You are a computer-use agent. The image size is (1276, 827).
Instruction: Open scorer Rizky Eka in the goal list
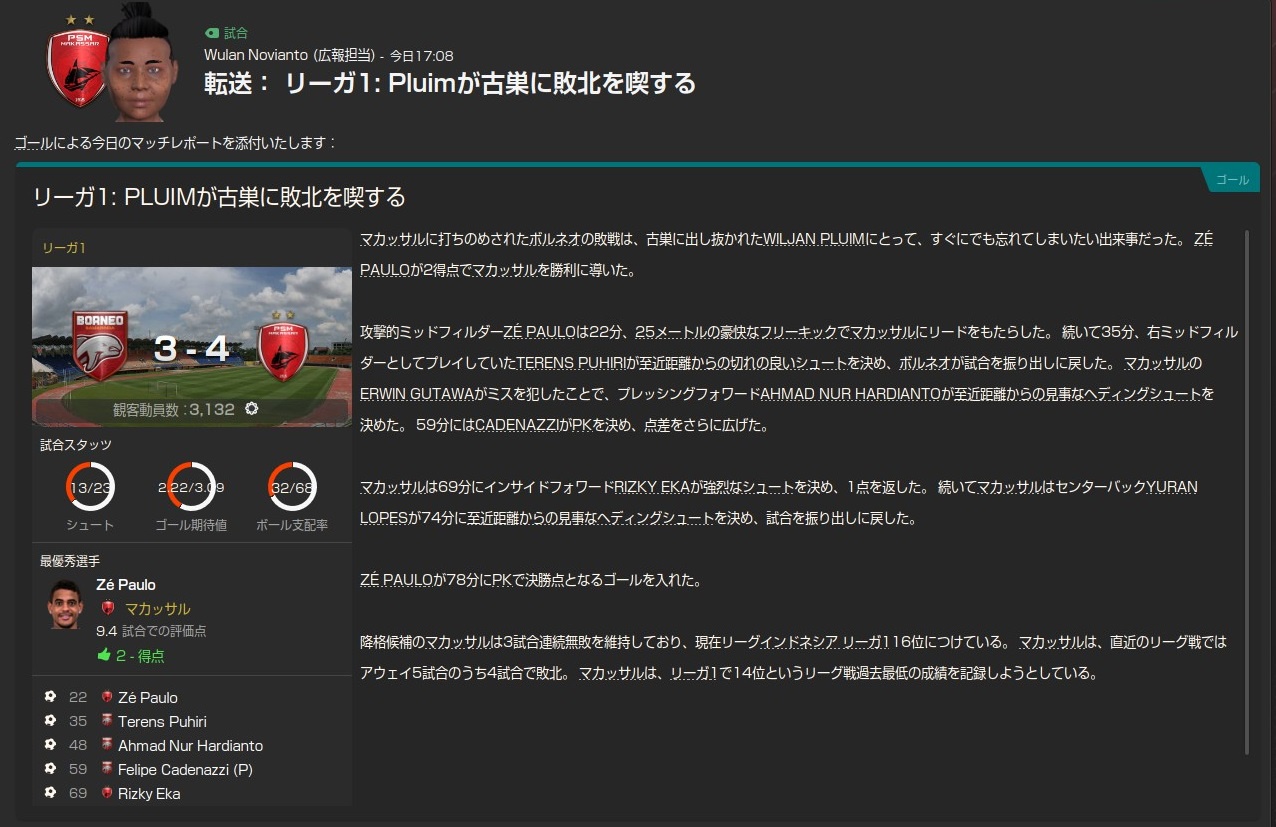[149, 793]
